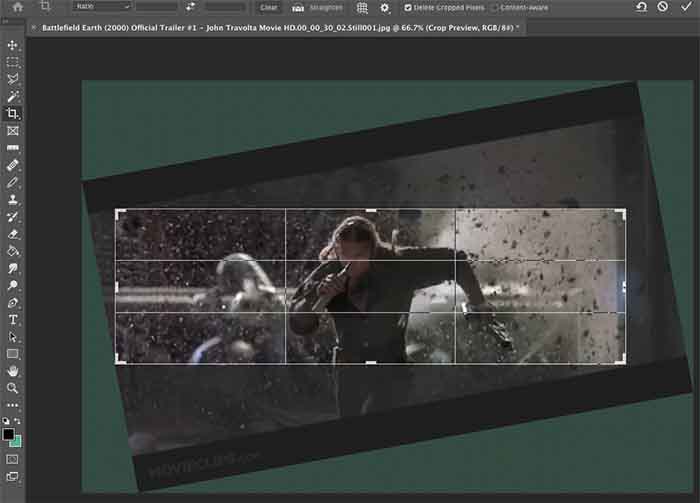700x503 pixels.
Task: Open the crop overlay options grid
Action: (362, 7)
